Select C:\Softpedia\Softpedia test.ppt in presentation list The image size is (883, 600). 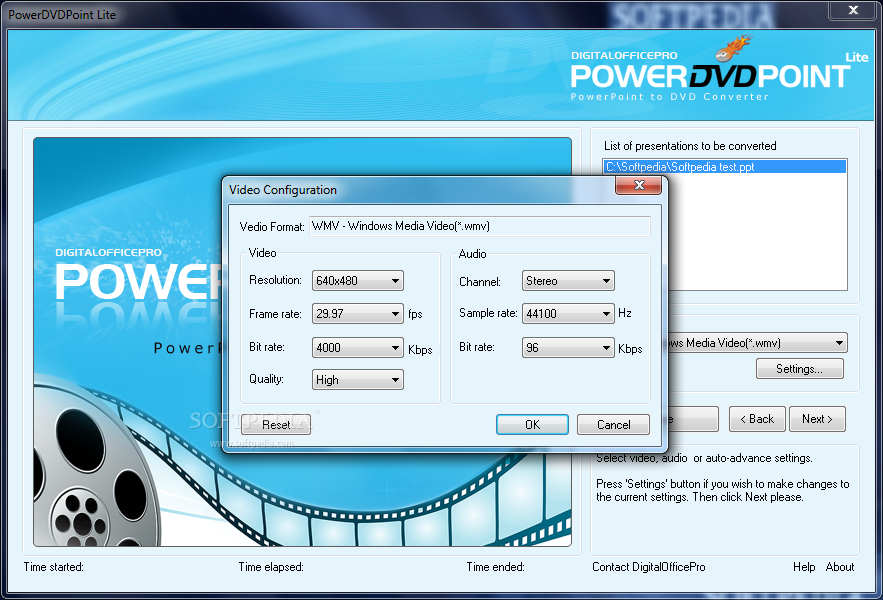(x=725, y=167)
